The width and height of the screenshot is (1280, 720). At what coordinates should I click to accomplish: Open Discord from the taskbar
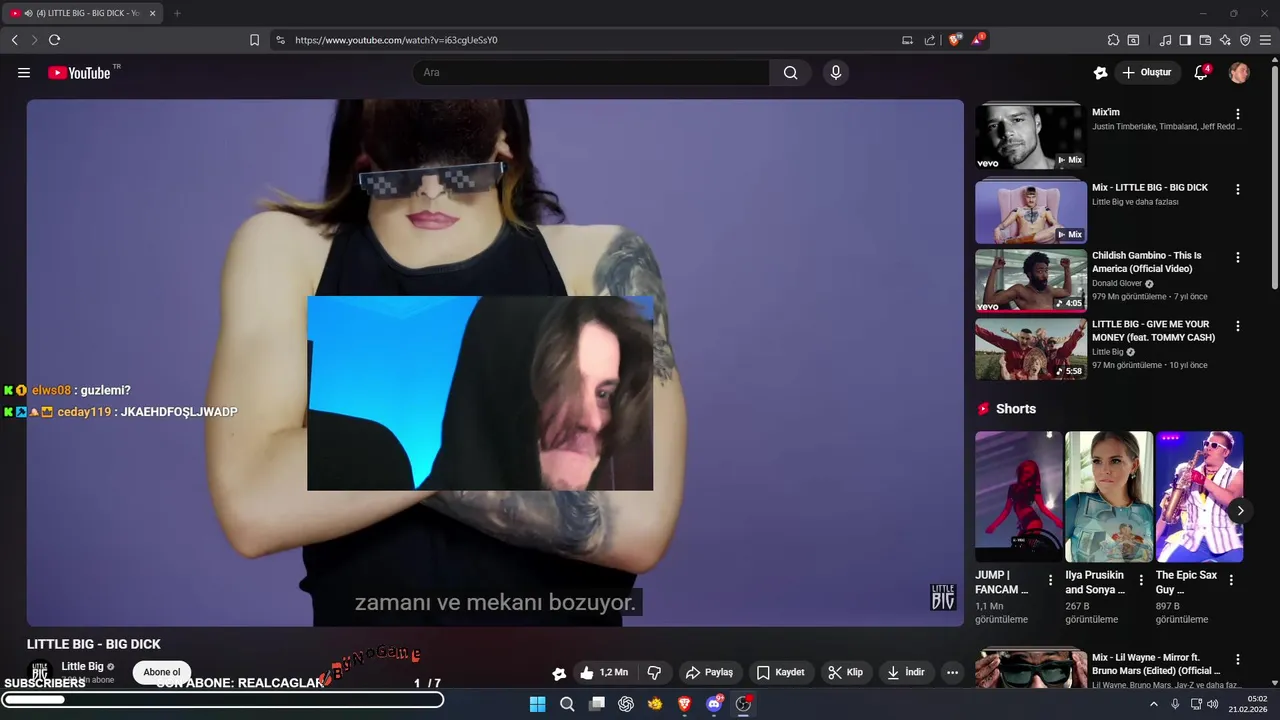(714, 704)
